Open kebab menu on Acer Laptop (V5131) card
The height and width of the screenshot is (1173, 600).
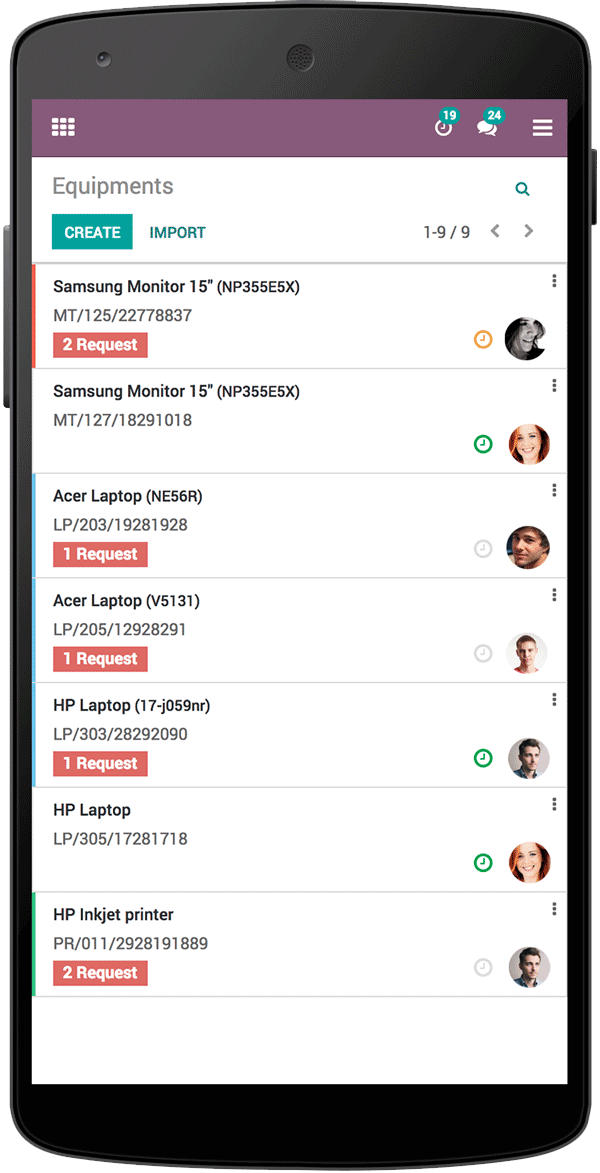(554, 595)
